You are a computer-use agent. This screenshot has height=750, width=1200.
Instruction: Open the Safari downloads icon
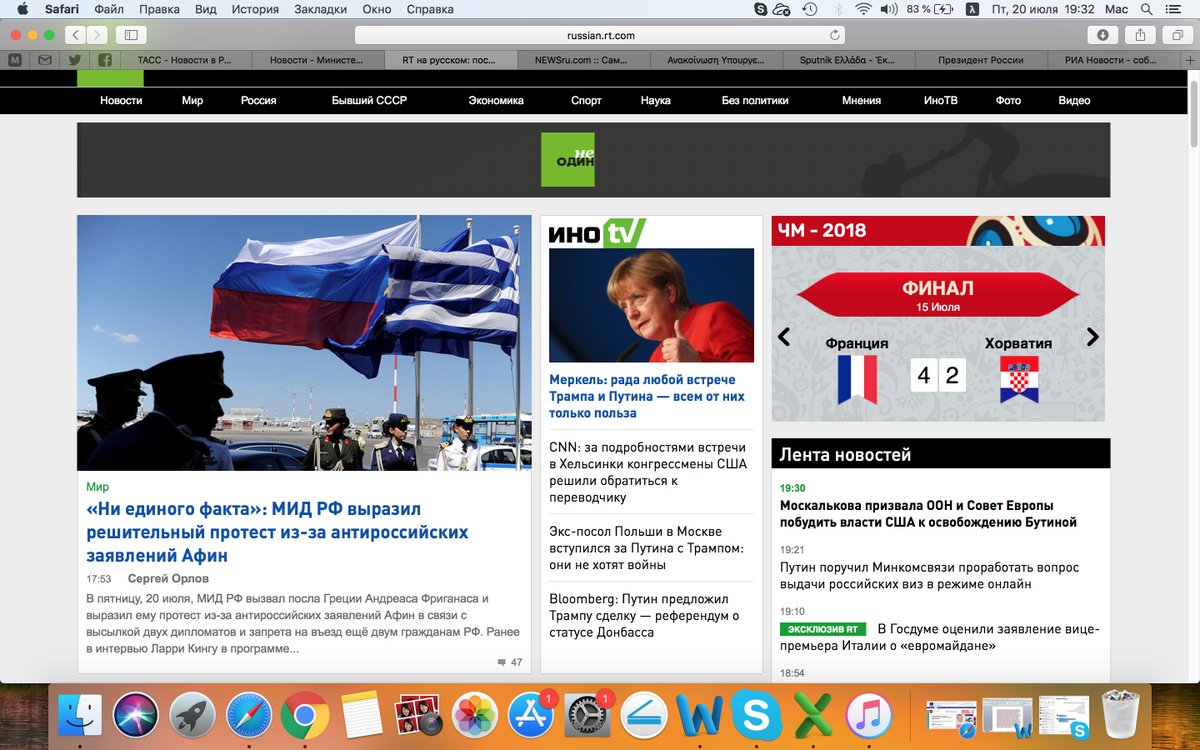[1102, 35]
